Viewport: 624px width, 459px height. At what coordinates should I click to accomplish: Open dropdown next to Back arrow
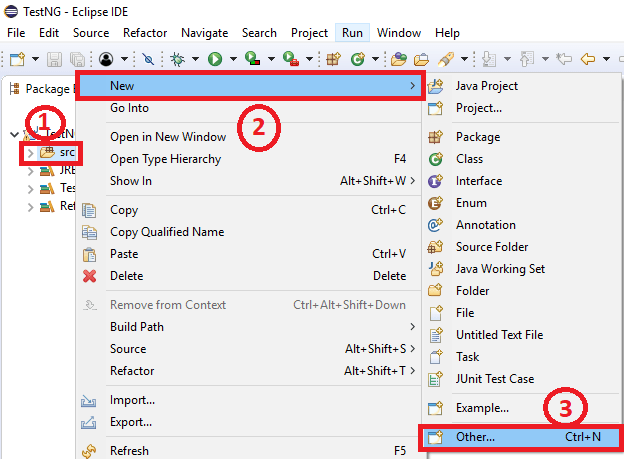pos(606,59)
